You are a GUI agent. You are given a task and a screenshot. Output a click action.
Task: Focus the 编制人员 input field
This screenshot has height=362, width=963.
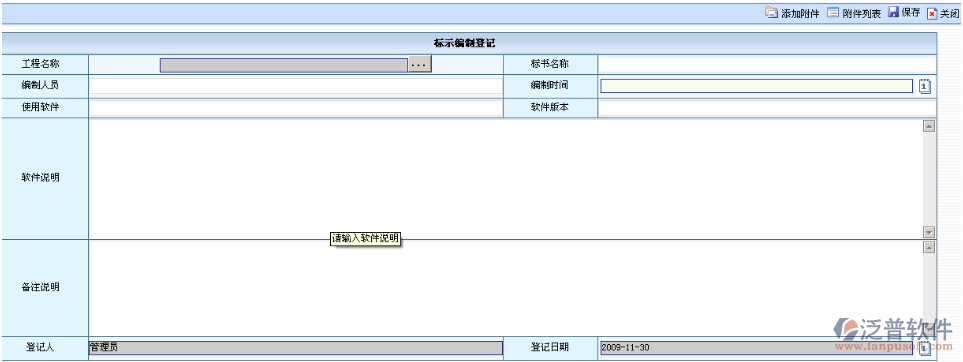[295, 86]
